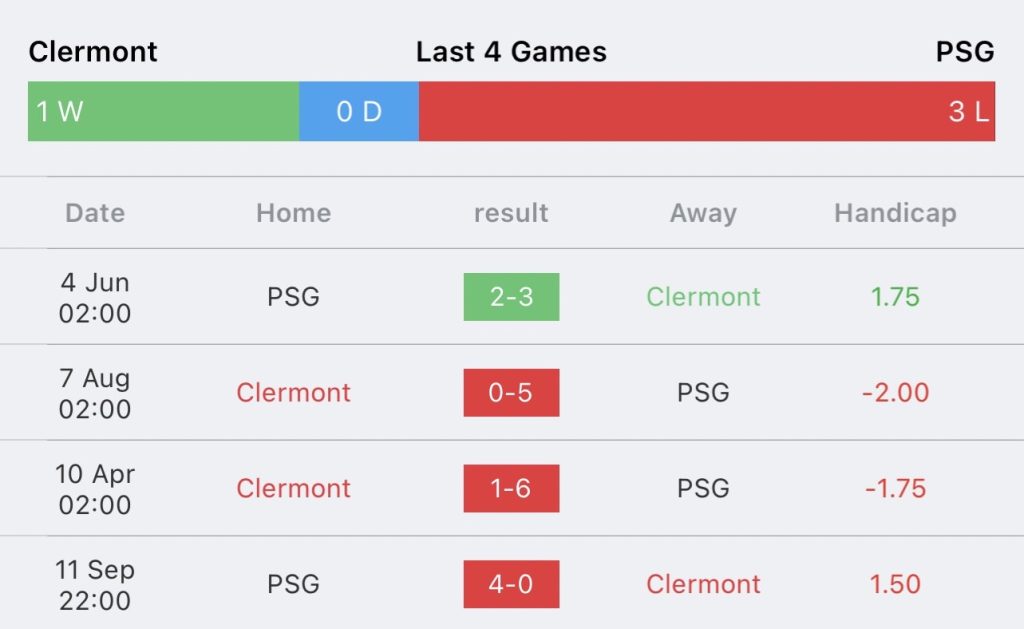
Task: Click the blue 0 D bar segment
Action: pos(359,111)
